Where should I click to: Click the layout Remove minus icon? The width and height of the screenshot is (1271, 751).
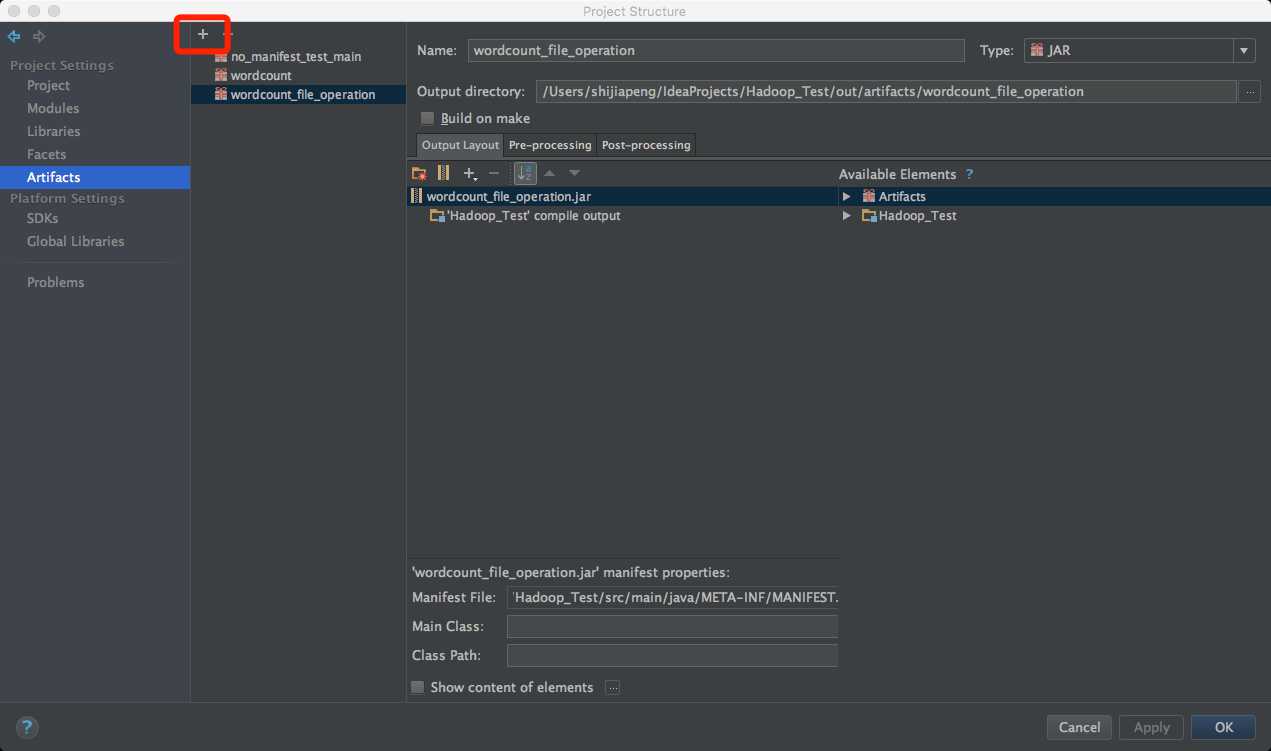pyautogui.click(x=494, y=173)
